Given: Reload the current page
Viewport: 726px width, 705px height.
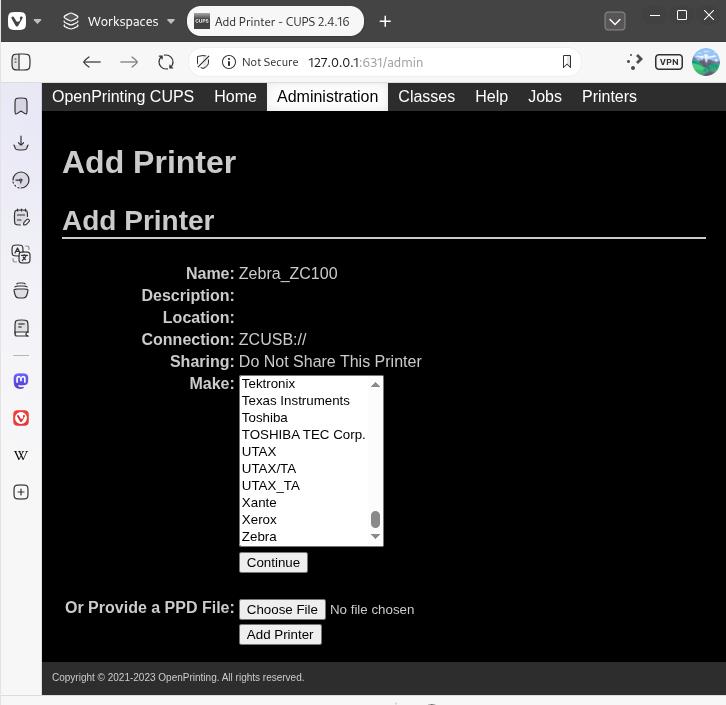Looking at the screenshot, I should (x=166, y=62).
